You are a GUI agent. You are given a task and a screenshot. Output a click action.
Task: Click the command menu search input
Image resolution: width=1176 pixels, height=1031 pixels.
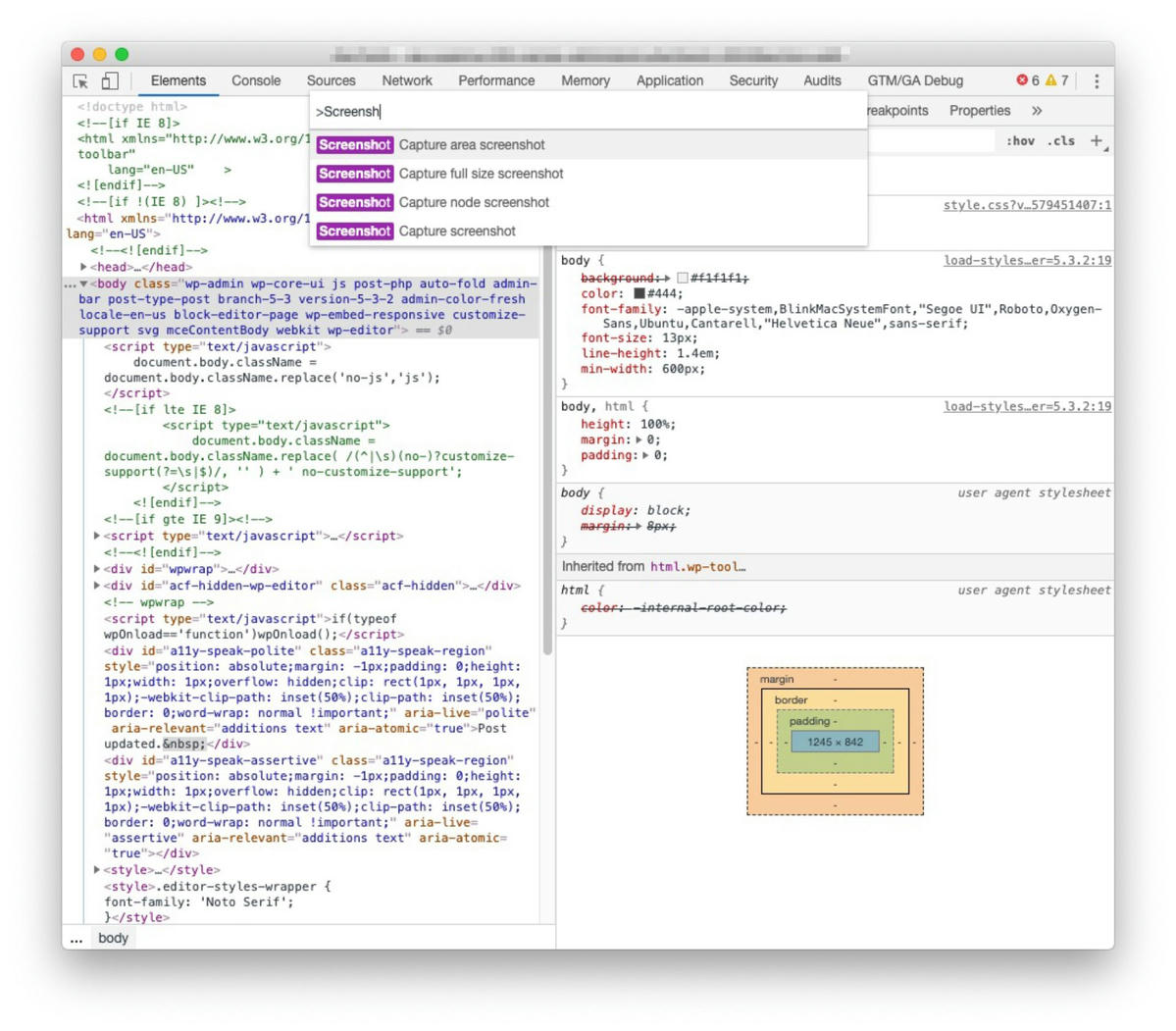click(x=588, y=112)
